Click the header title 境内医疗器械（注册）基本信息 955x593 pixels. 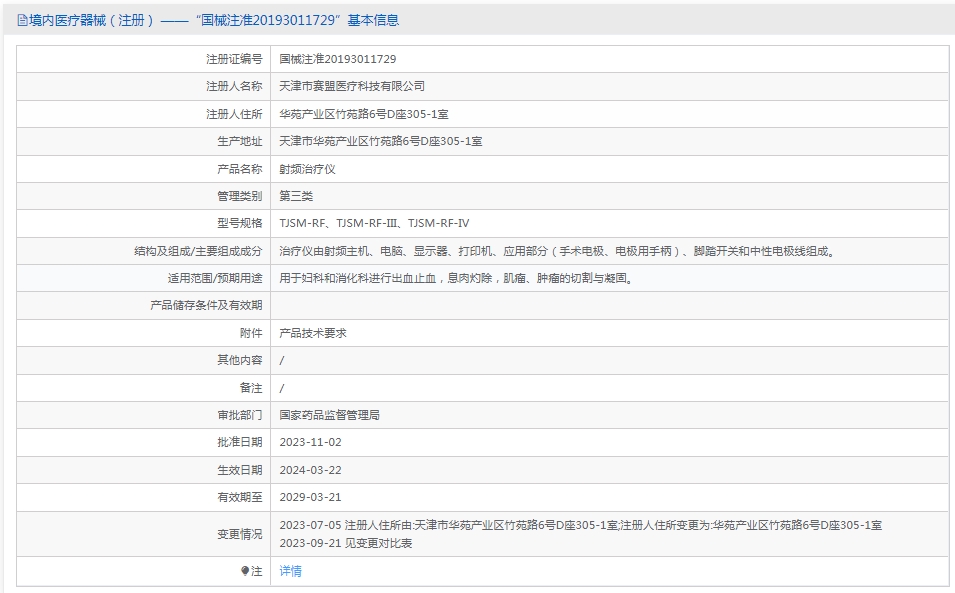(214, 21)
